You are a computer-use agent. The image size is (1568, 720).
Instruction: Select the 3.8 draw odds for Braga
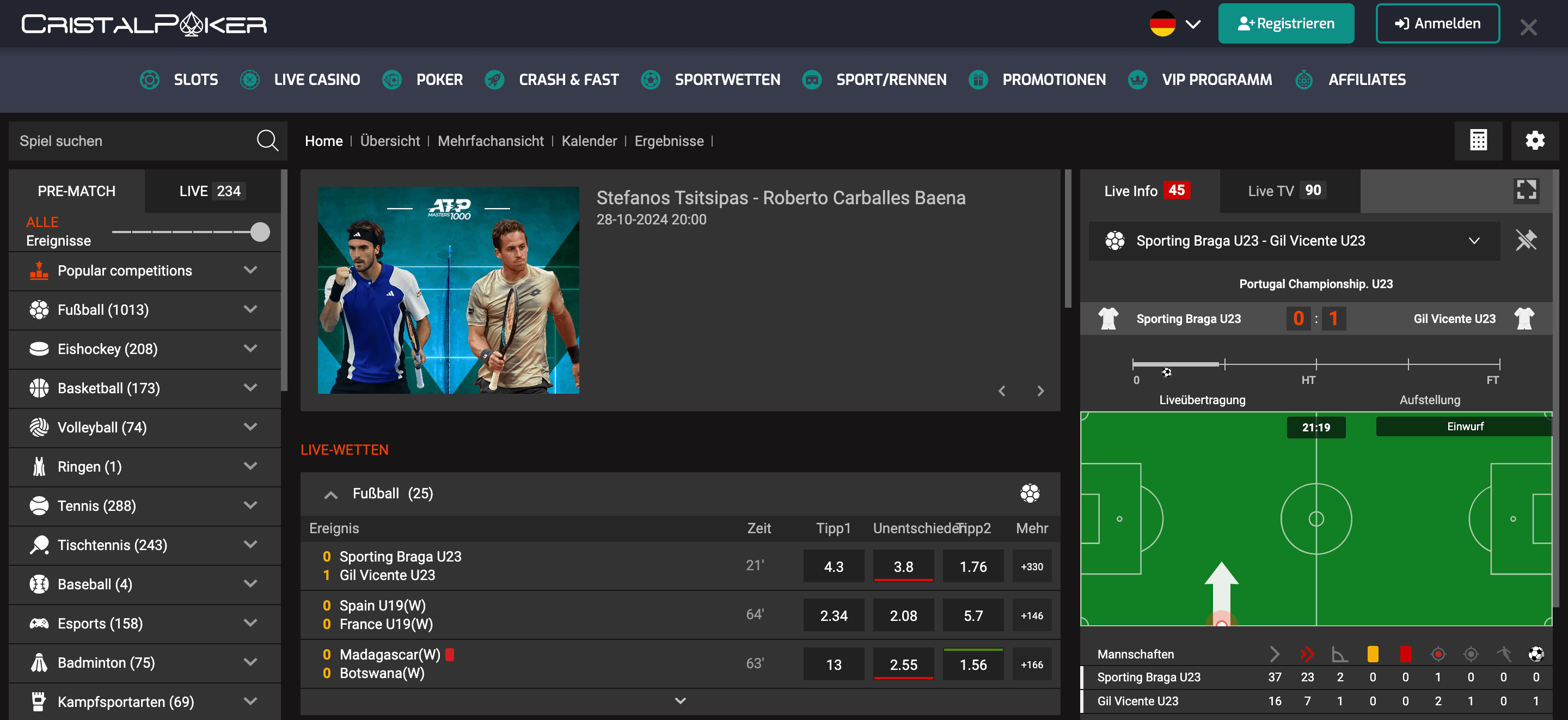(903, 566)
